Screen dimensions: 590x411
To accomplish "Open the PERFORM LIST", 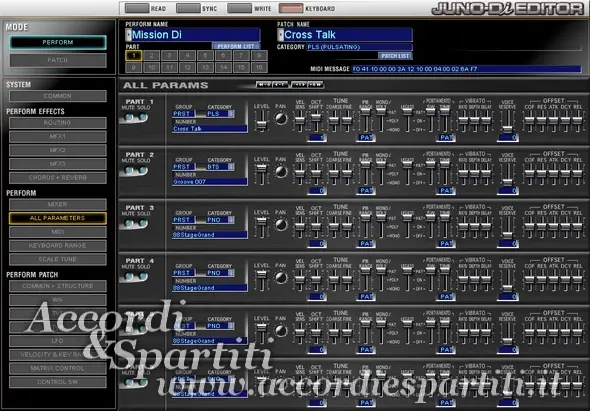I will tap(236, 46).
